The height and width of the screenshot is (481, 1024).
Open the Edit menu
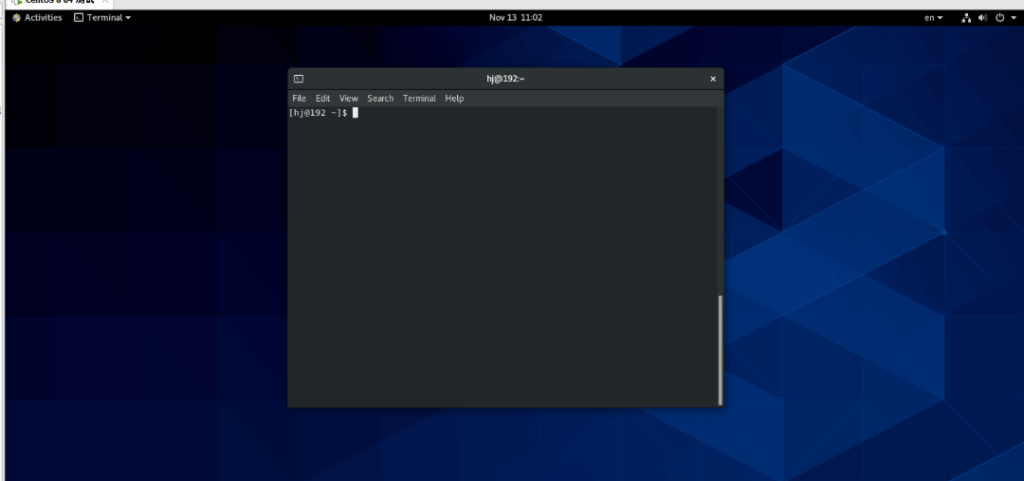pyautogui.click(x=323, y=99)
